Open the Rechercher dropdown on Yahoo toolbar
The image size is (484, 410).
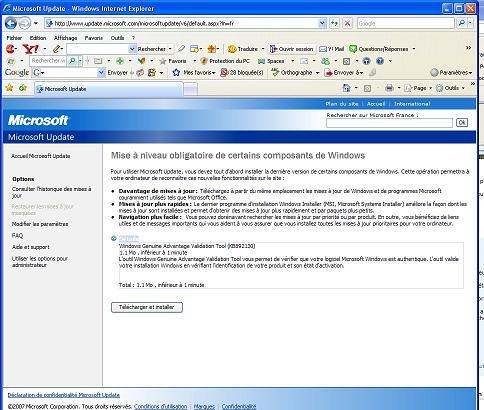[x=170, y=49]
